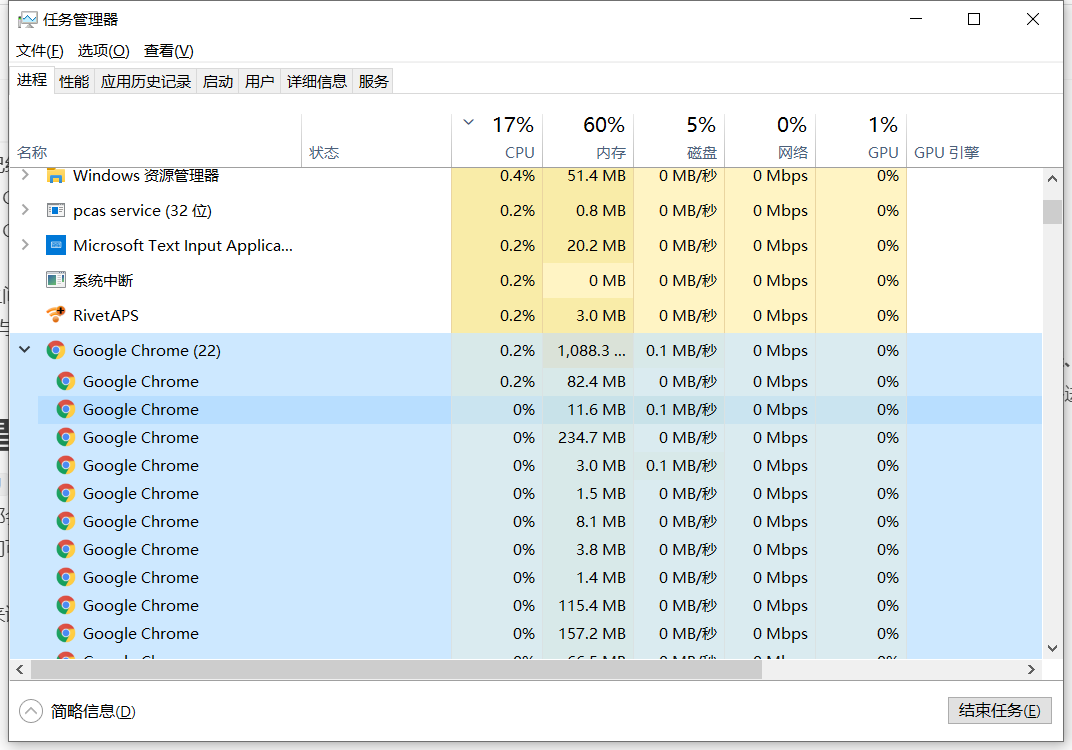Click the 115.4 MB memory cell
Viewport: 1072px width, 750px height.
588,606
